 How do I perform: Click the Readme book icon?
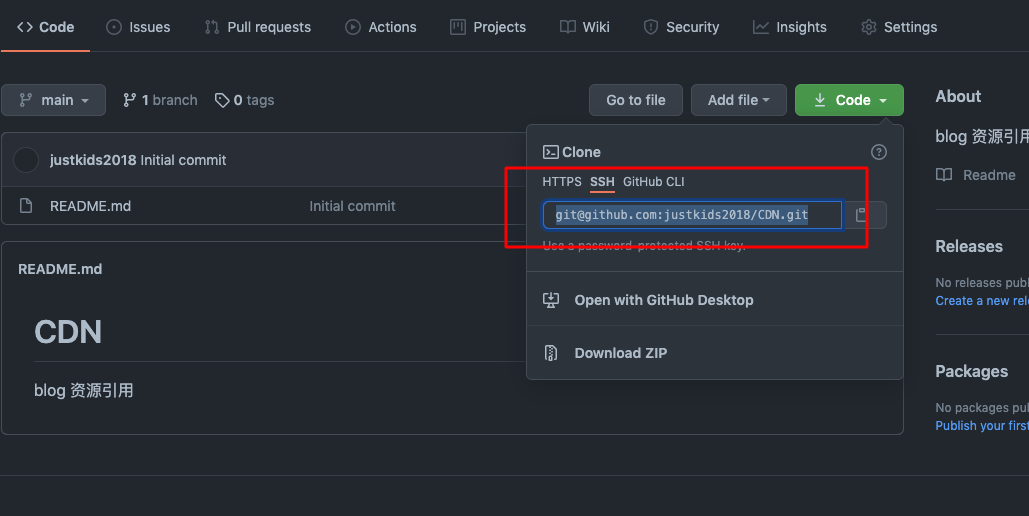(944, 175)
